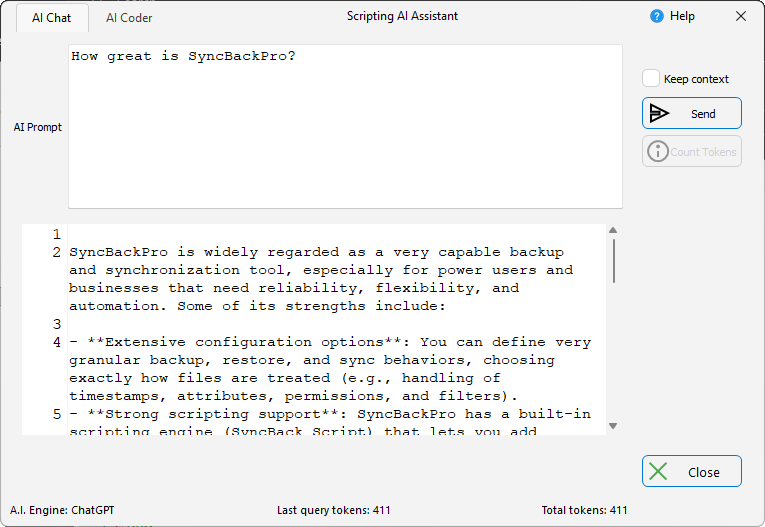The width and height of the screenshot is (765, 527).
Task: Click line number 2 in the response gutter
Action: [57, 252]
